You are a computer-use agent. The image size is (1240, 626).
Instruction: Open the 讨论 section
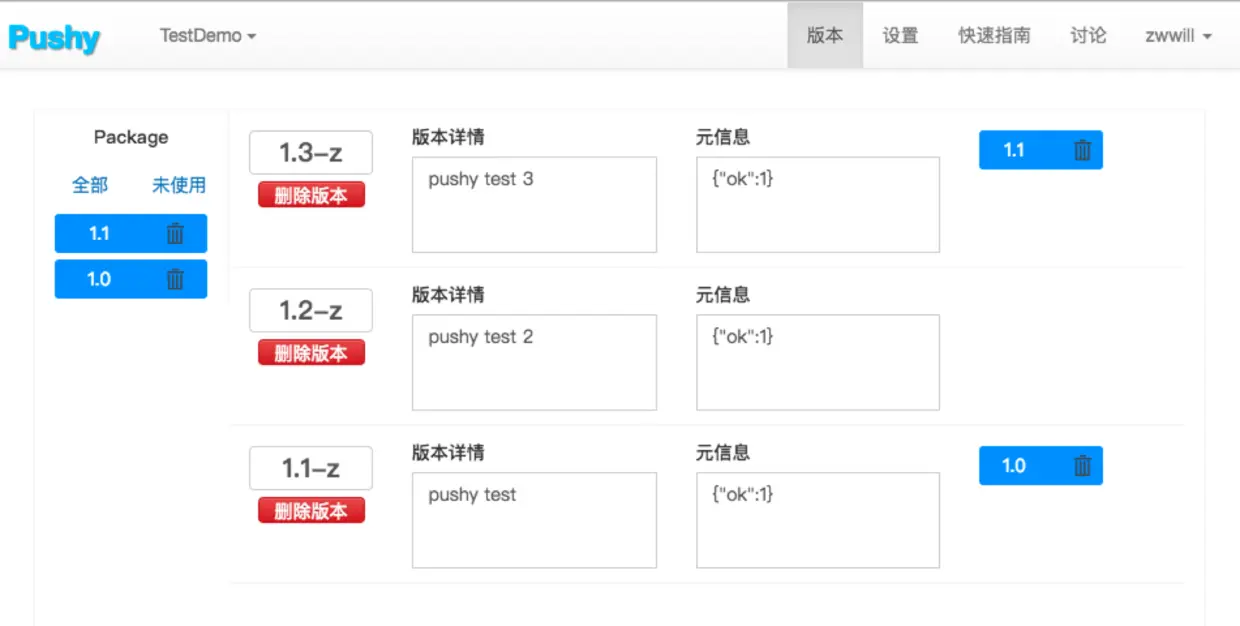pyautogui.click(x=1088, y=35)
